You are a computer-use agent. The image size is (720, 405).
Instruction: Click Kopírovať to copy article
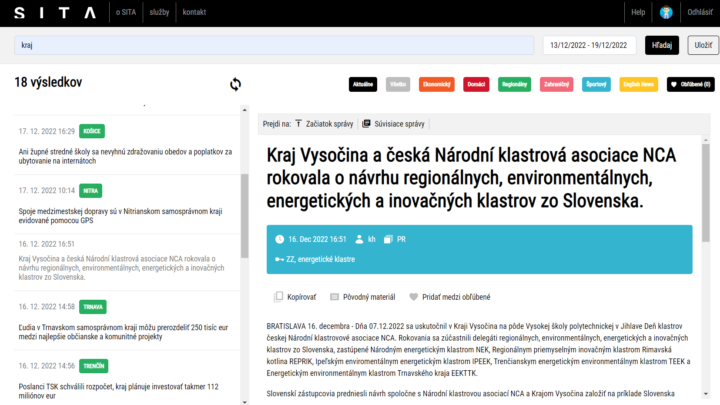302,297
